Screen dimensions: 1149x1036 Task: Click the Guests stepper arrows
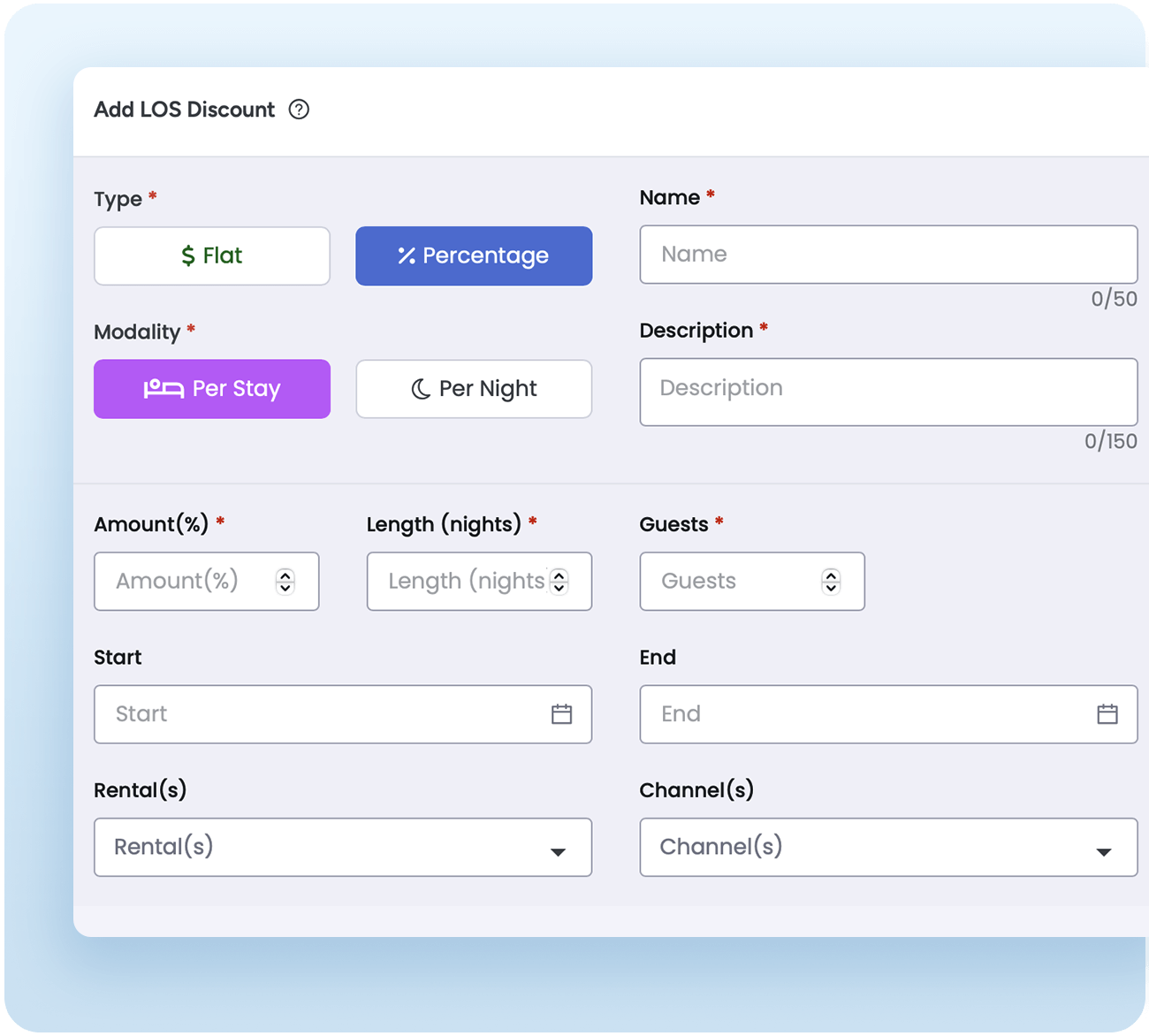click(831, 582)
